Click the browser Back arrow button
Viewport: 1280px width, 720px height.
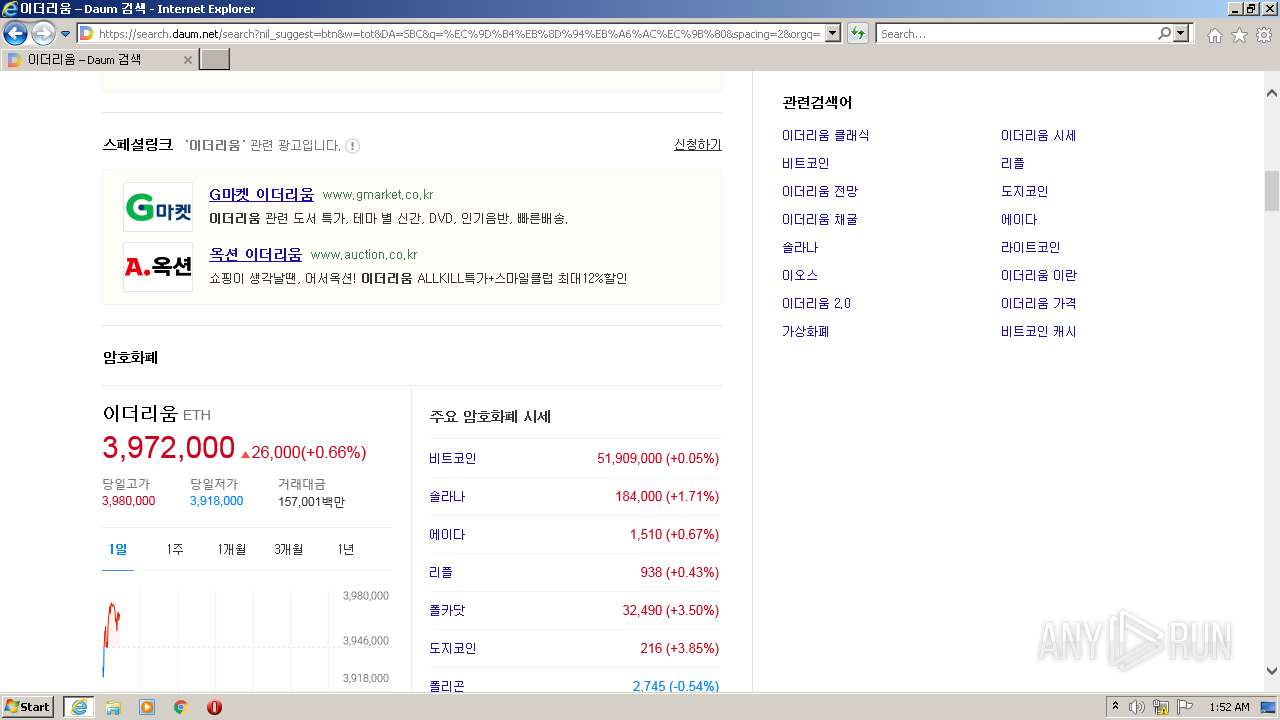(x=15, y=34)
